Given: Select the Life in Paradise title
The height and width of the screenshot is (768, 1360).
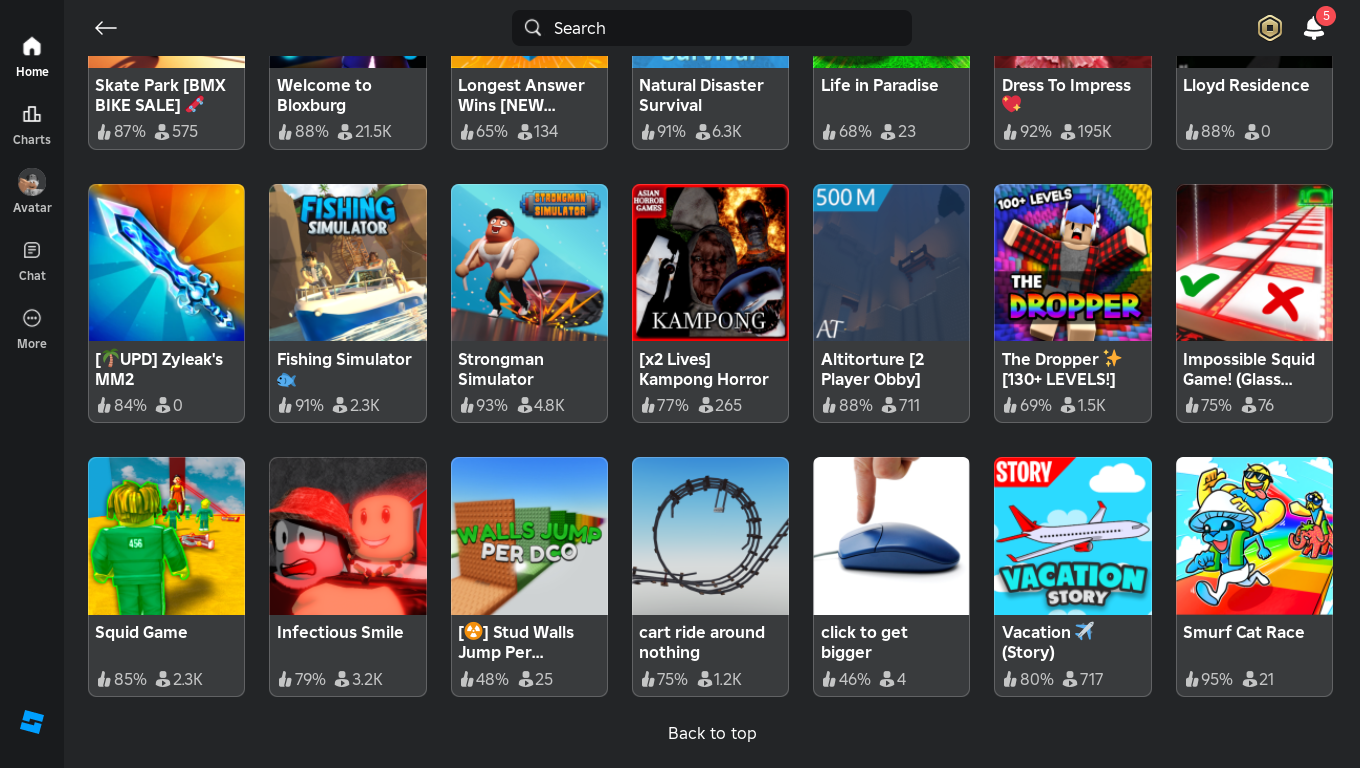Looking at the screenshot, I should [879, 85].
